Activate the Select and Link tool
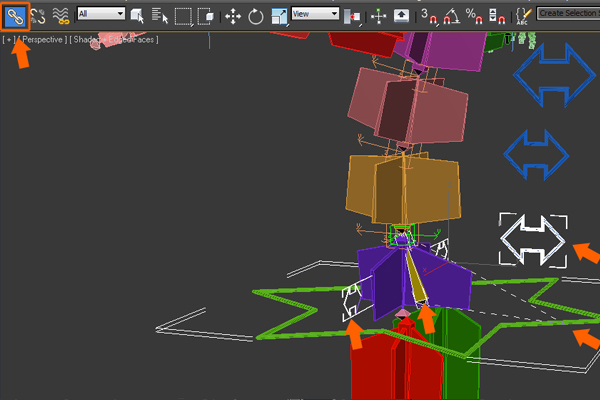Image resolution: width=600 pixels, height=400 pixels. (15, 16)
